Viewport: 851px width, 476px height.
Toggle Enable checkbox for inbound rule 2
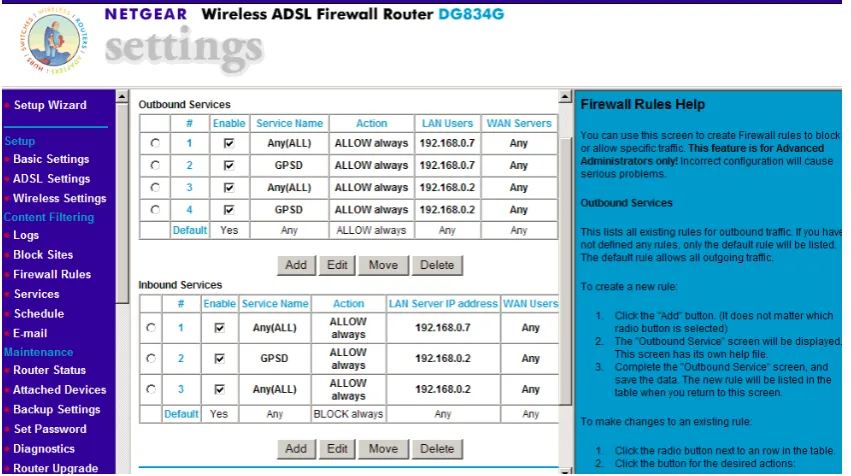(x=219, y=358)
